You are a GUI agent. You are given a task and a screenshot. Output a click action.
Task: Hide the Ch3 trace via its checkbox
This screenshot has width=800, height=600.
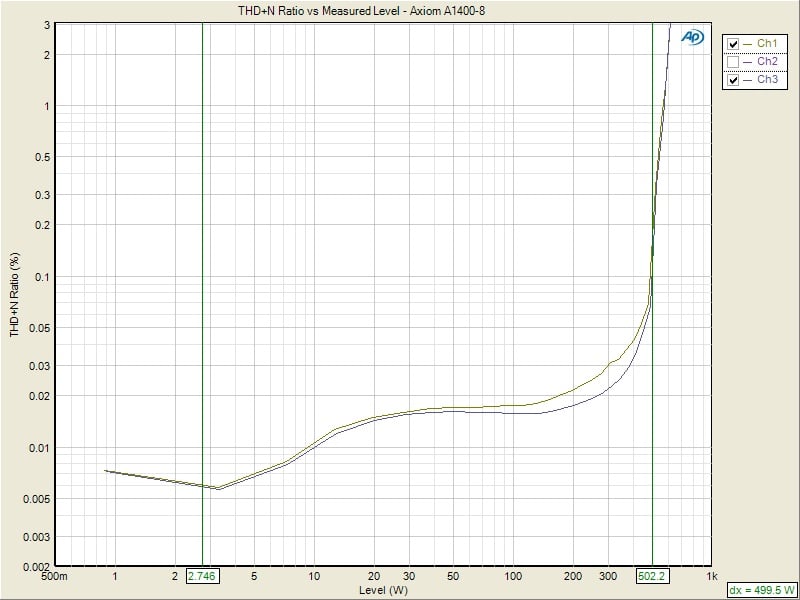click(733, 80)
